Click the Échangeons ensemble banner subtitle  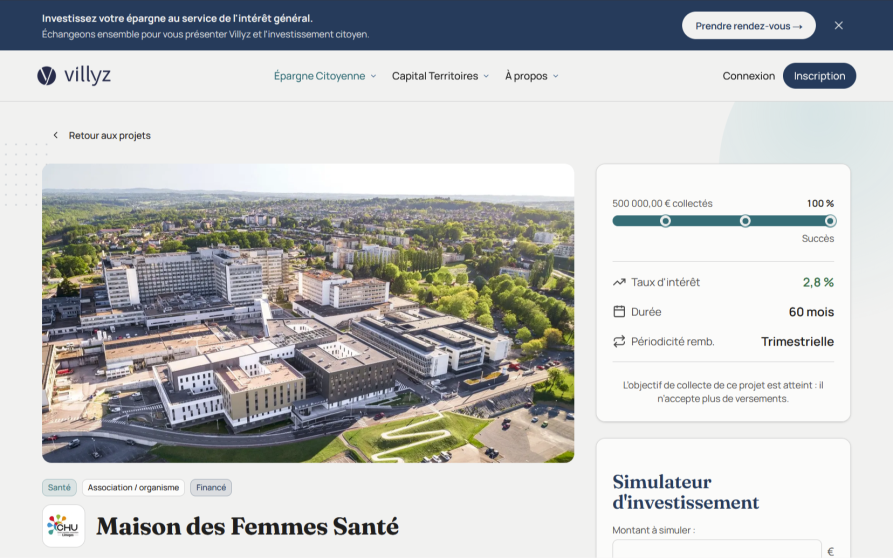coord(205,34)
